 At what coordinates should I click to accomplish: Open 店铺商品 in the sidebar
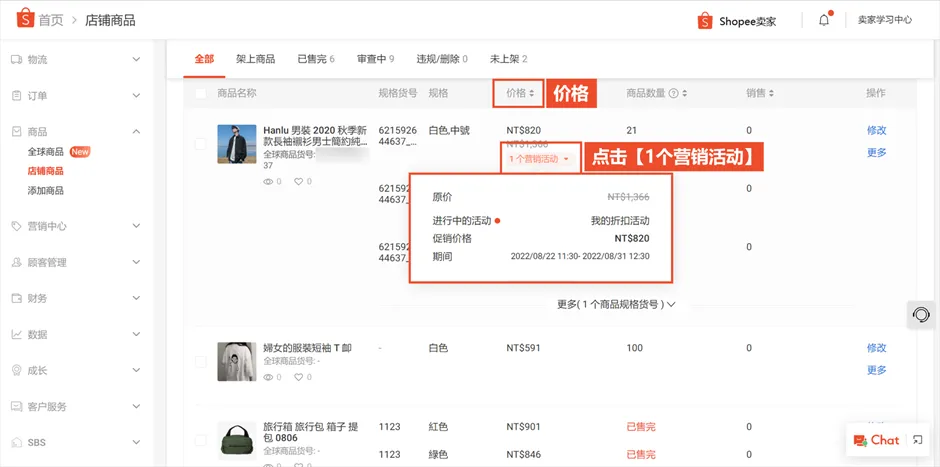pos(46,171)
